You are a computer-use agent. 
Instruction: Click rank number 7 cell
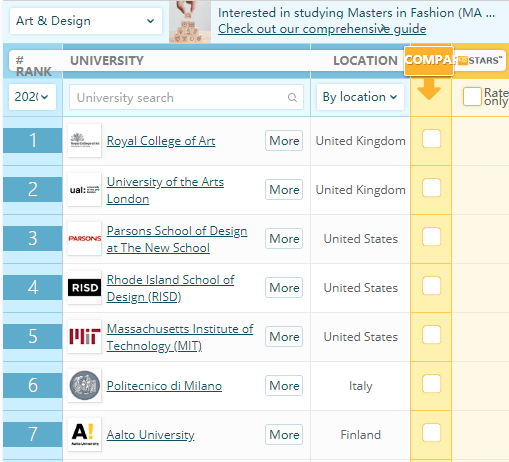tap(33, 434)
